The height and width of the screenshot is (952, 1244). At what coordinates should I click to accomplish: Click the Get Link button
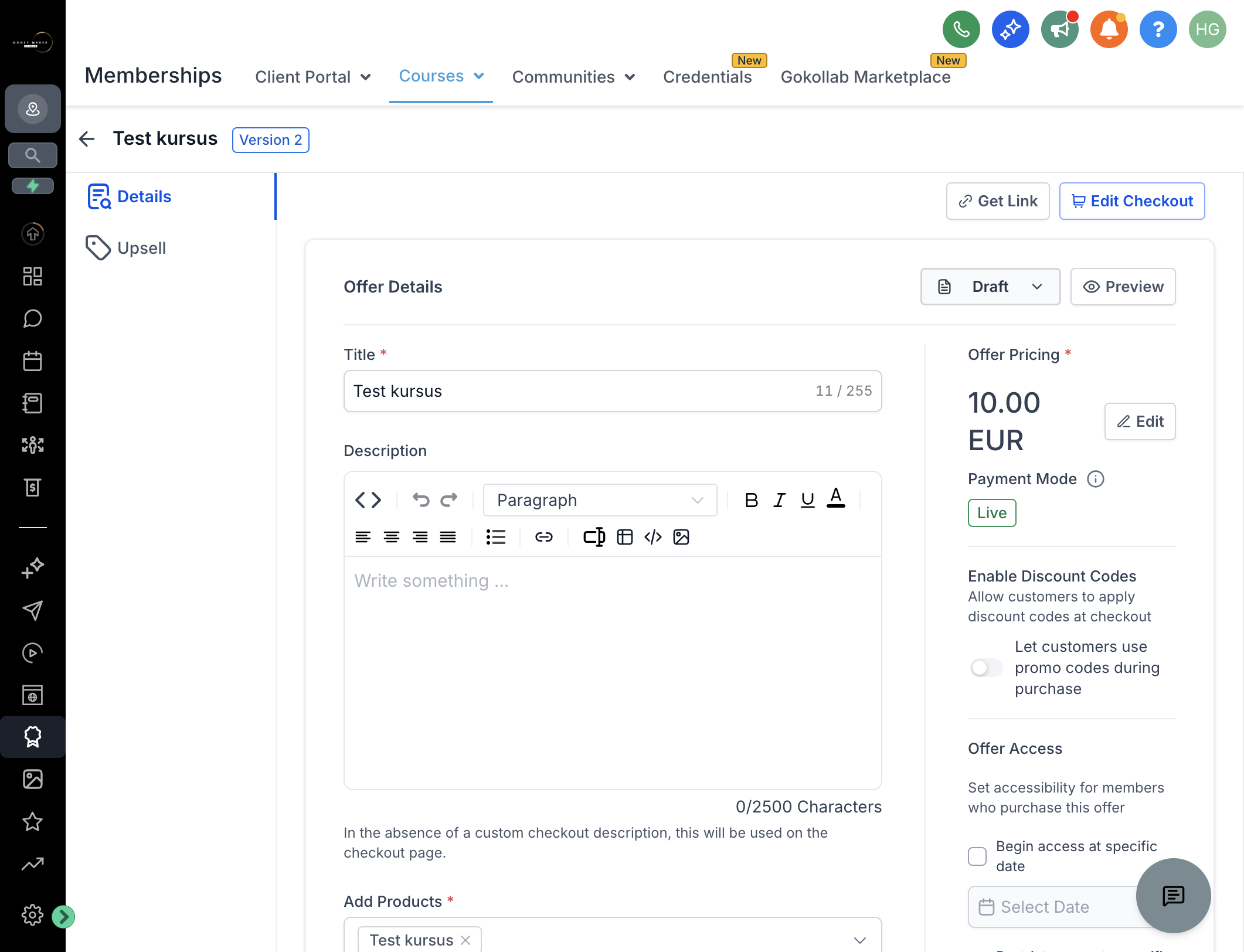click(x=997, y=201)
